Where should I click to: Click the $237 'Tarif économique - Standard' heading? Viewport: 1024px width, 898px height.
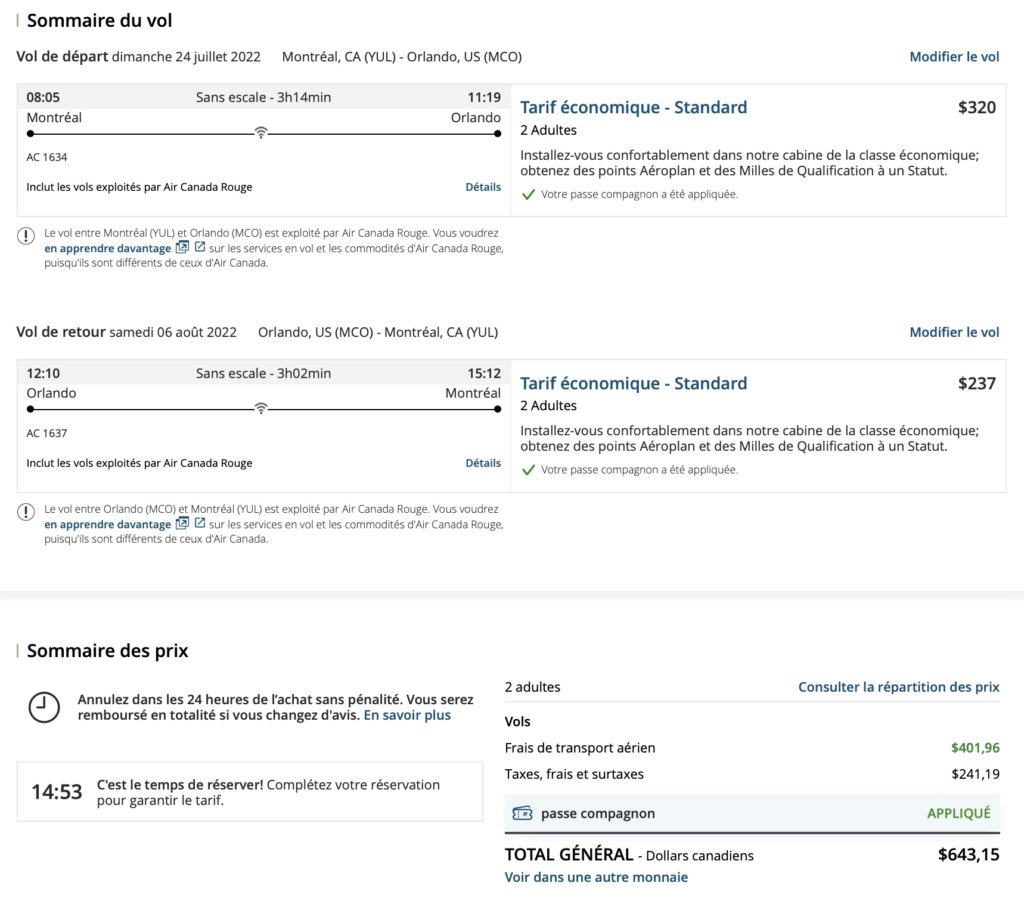tap(633, 384)
